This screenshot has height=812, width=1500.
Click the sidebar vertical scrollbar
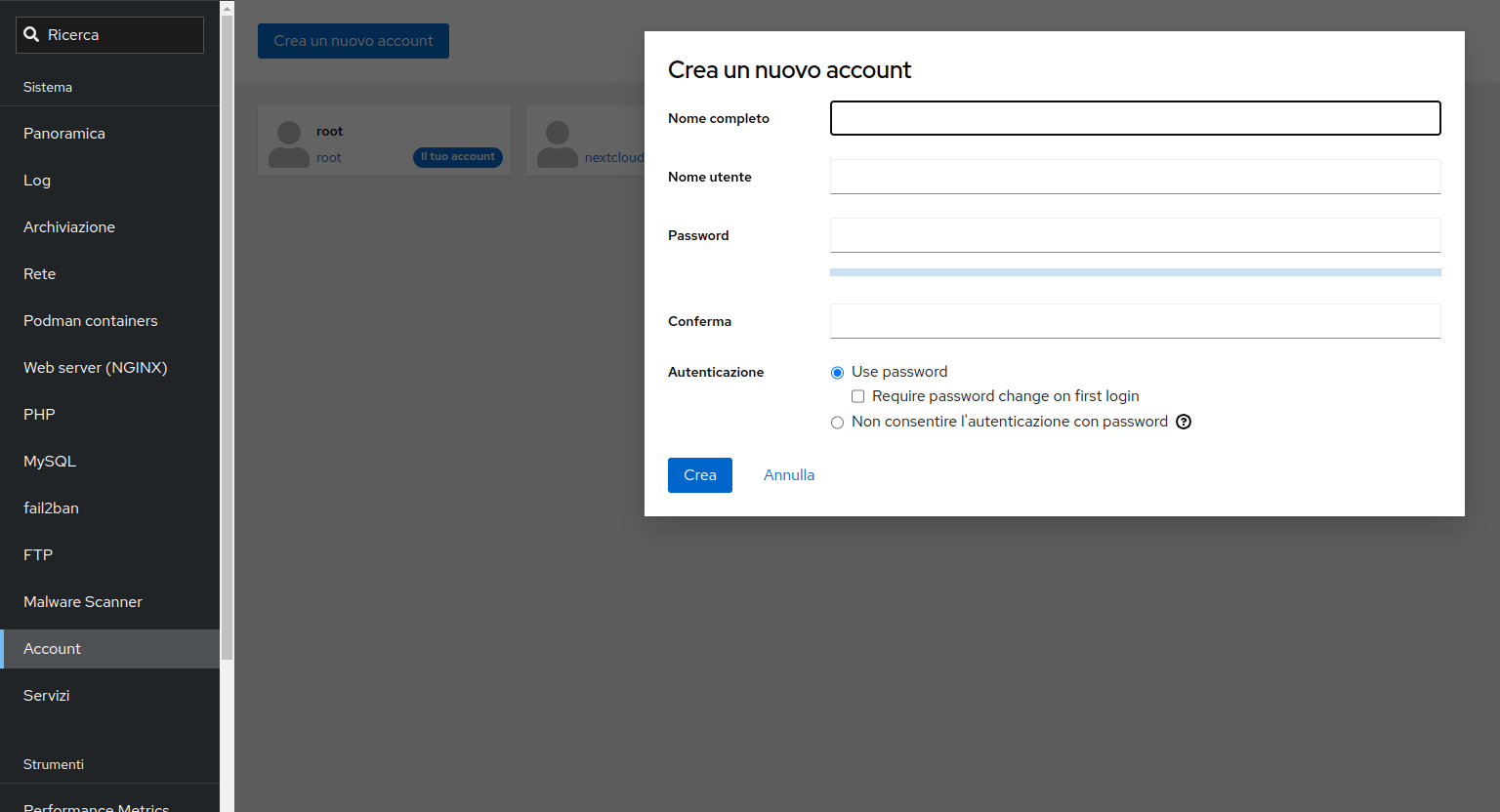[227, 337]
